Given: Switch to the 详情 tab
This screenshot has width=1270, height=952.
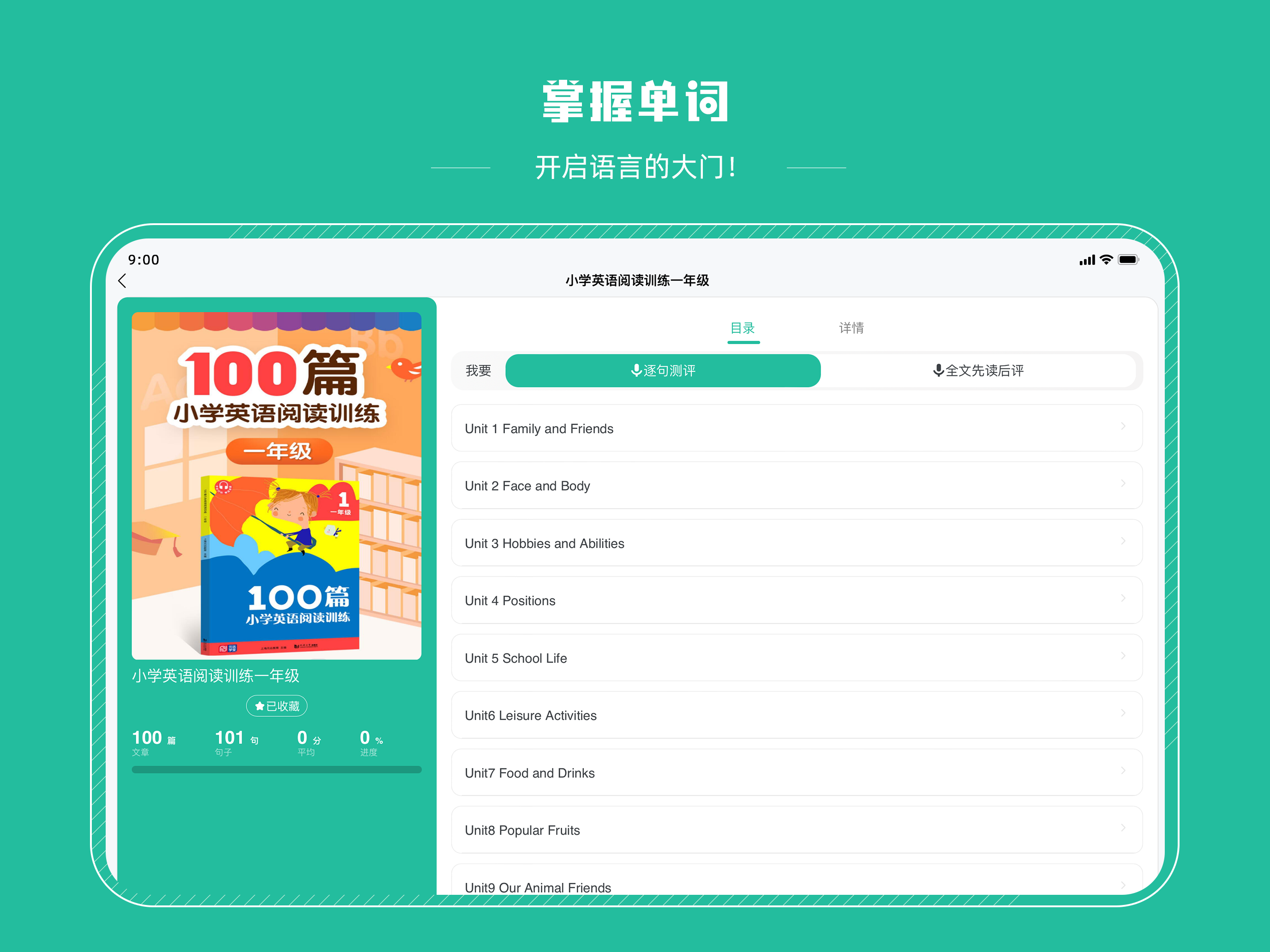Looking at the screenshot, I should tap(851, 328).
